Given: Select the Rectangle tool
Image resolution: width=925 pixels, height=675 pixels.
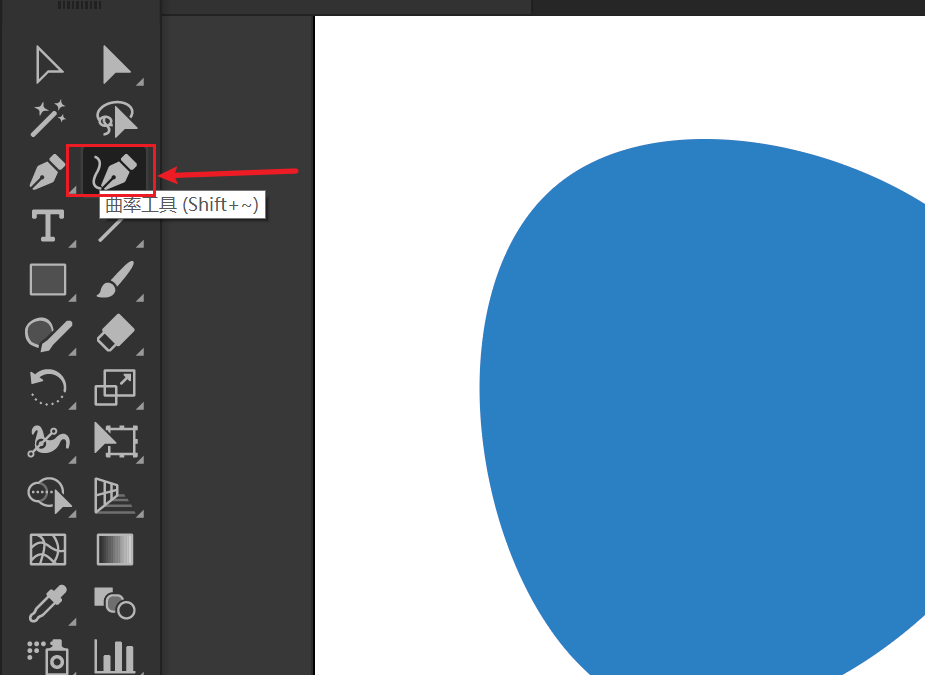Looking at the screenshot, I should coord(48,279).
